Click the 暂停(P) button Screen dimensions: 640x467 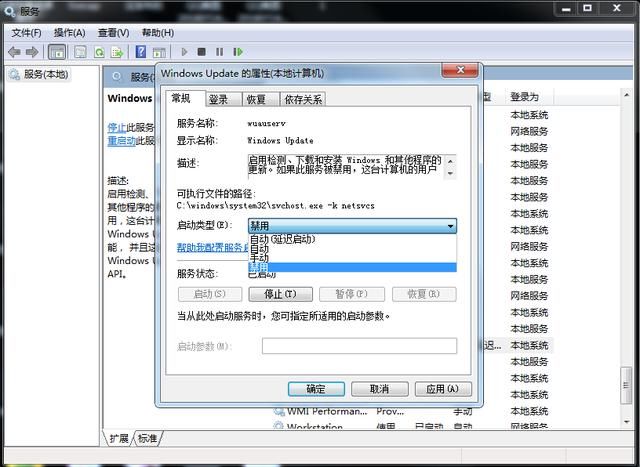351,294
